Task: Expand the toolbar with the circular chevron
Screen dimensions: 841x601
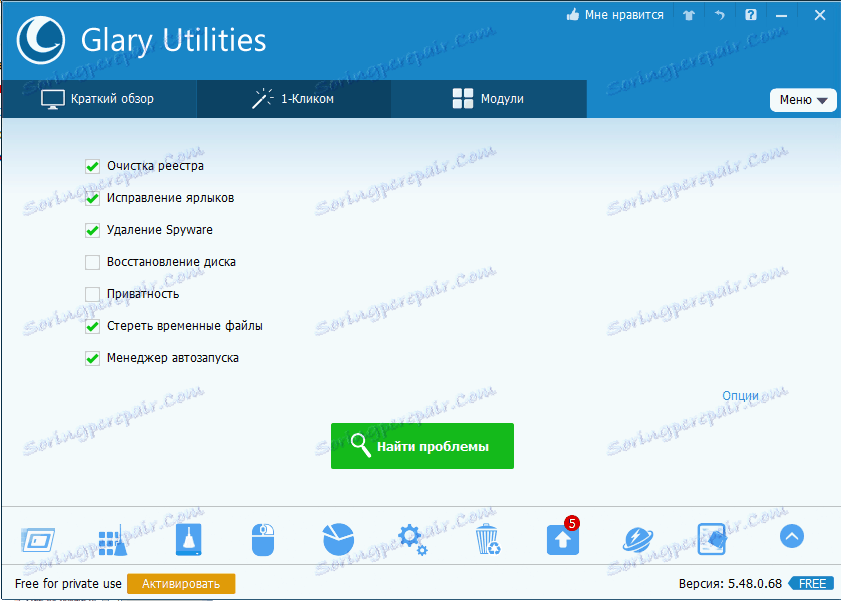Action: point(791,536)
